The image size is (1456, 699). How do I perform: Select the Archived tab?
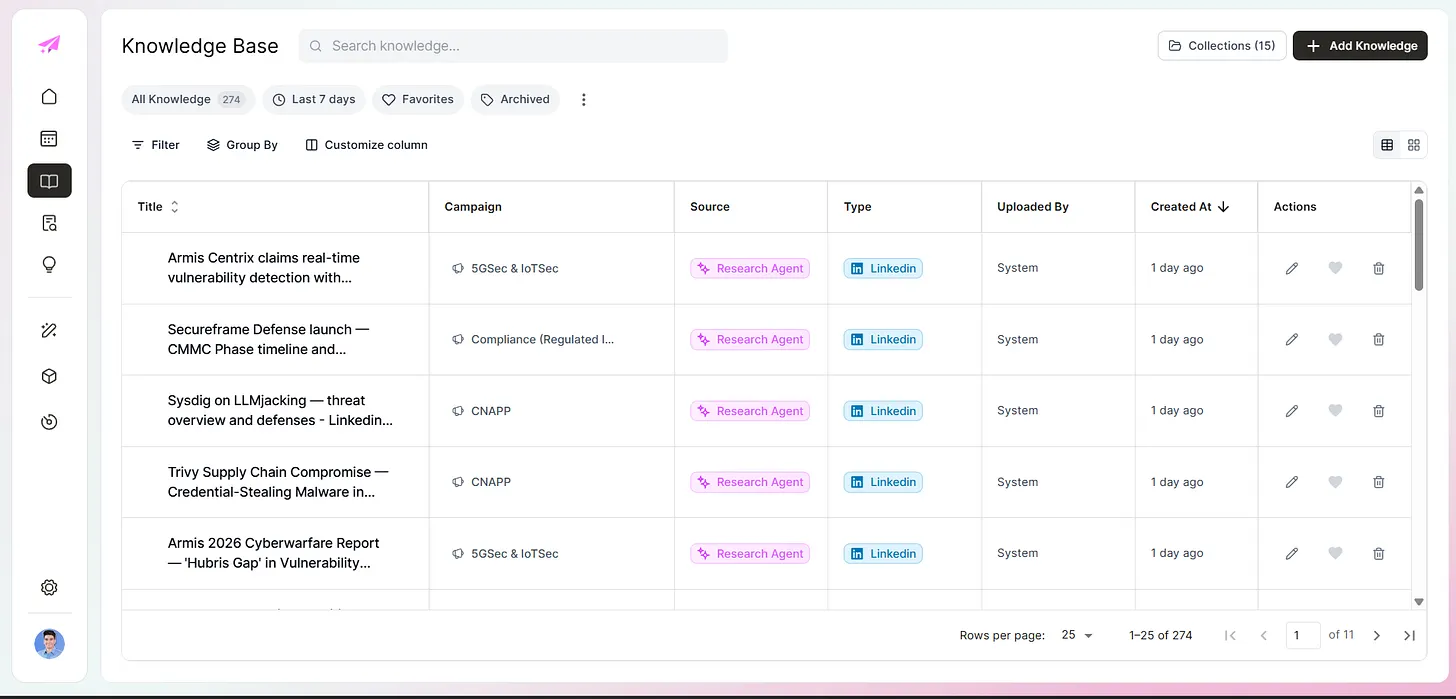[x=515, y=99]
